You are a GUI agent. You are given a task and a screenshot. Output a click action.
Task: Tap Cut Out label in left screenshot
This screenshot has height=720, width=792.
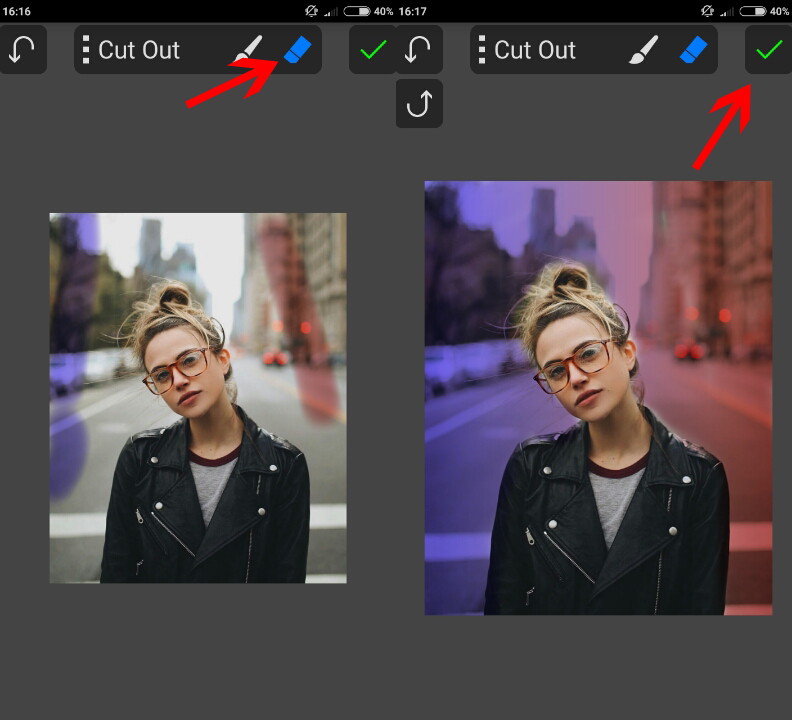click(139, 50)
